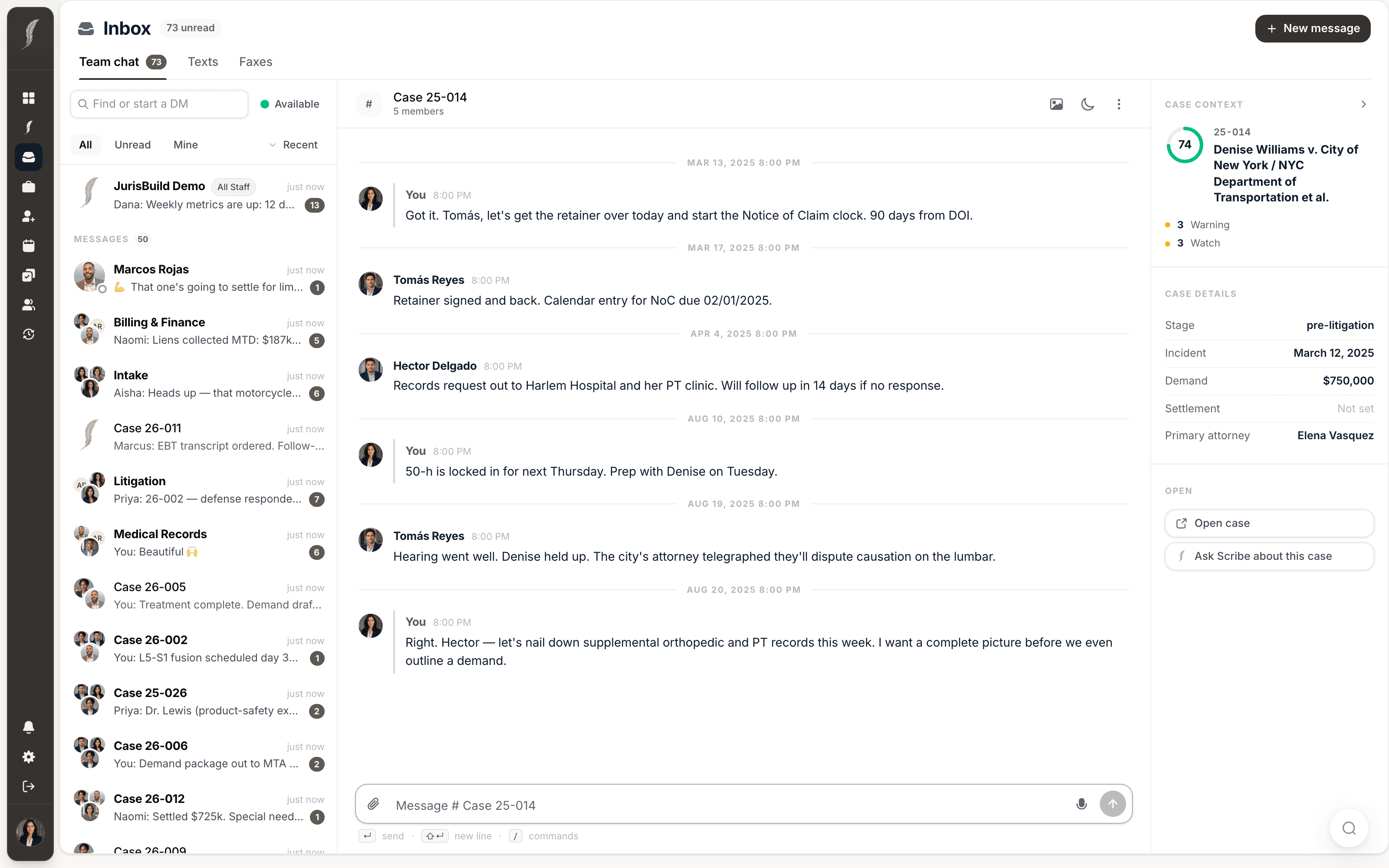Collapse the Case Context panel chevron
This screenshot has height=868, width=1389.
pos(1364,105)
